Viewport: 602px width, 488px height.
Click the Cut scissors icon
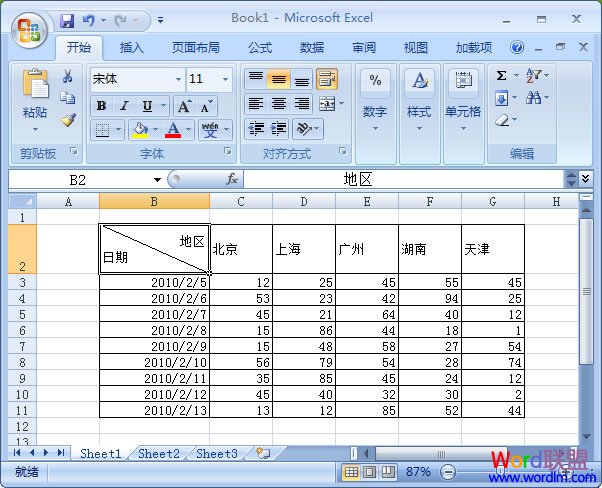[x=68, y=77]
